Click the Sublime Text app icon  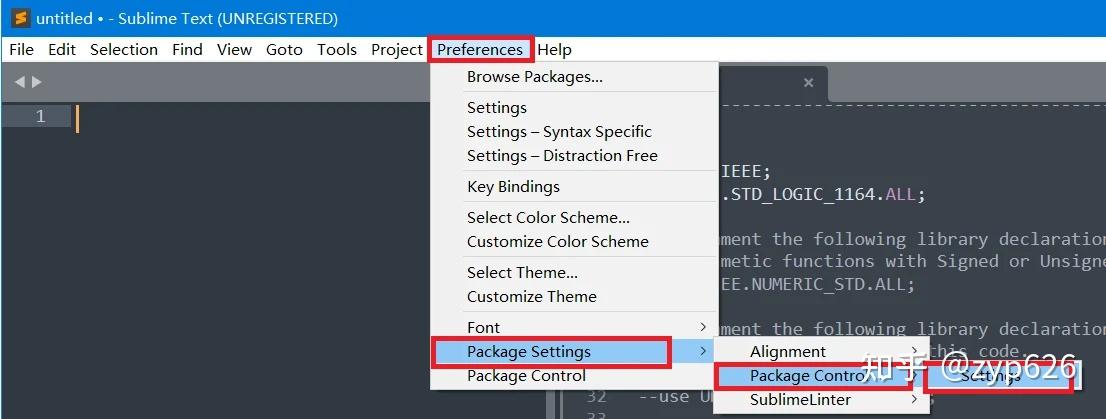[19, 18]
